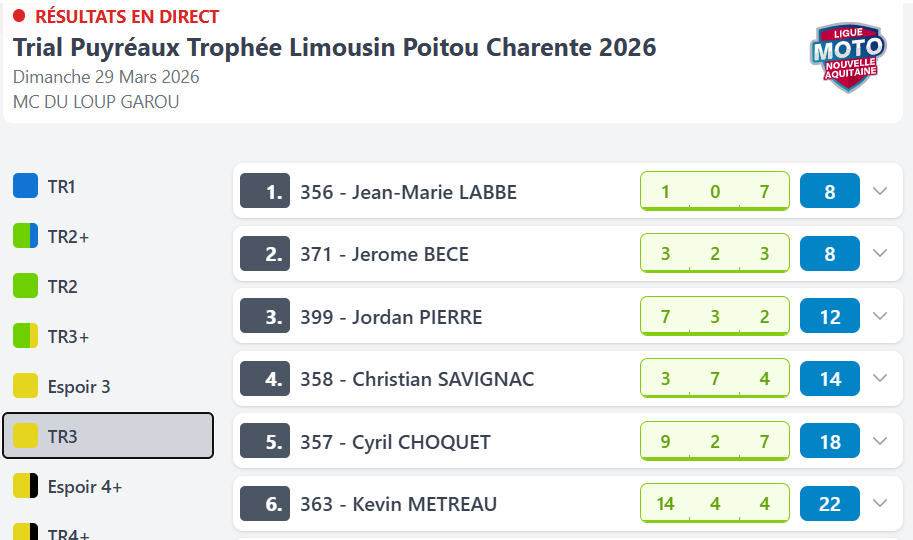913x540 pixels.
Task: Switch to the TR3+ category
Action: click(68, 336)
